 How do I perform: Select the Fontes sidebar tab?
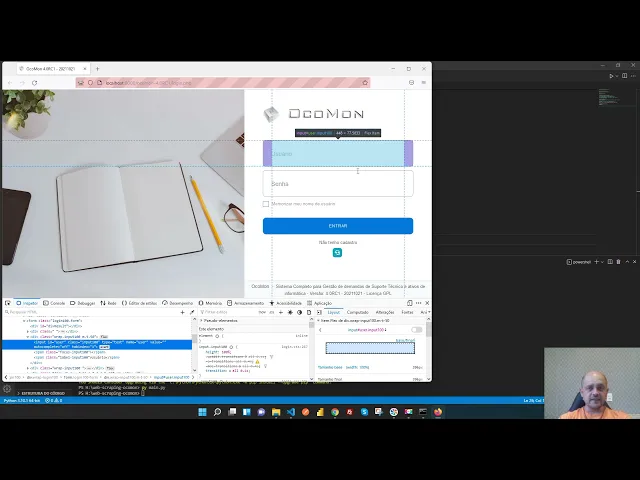click(x=407, y=312)
